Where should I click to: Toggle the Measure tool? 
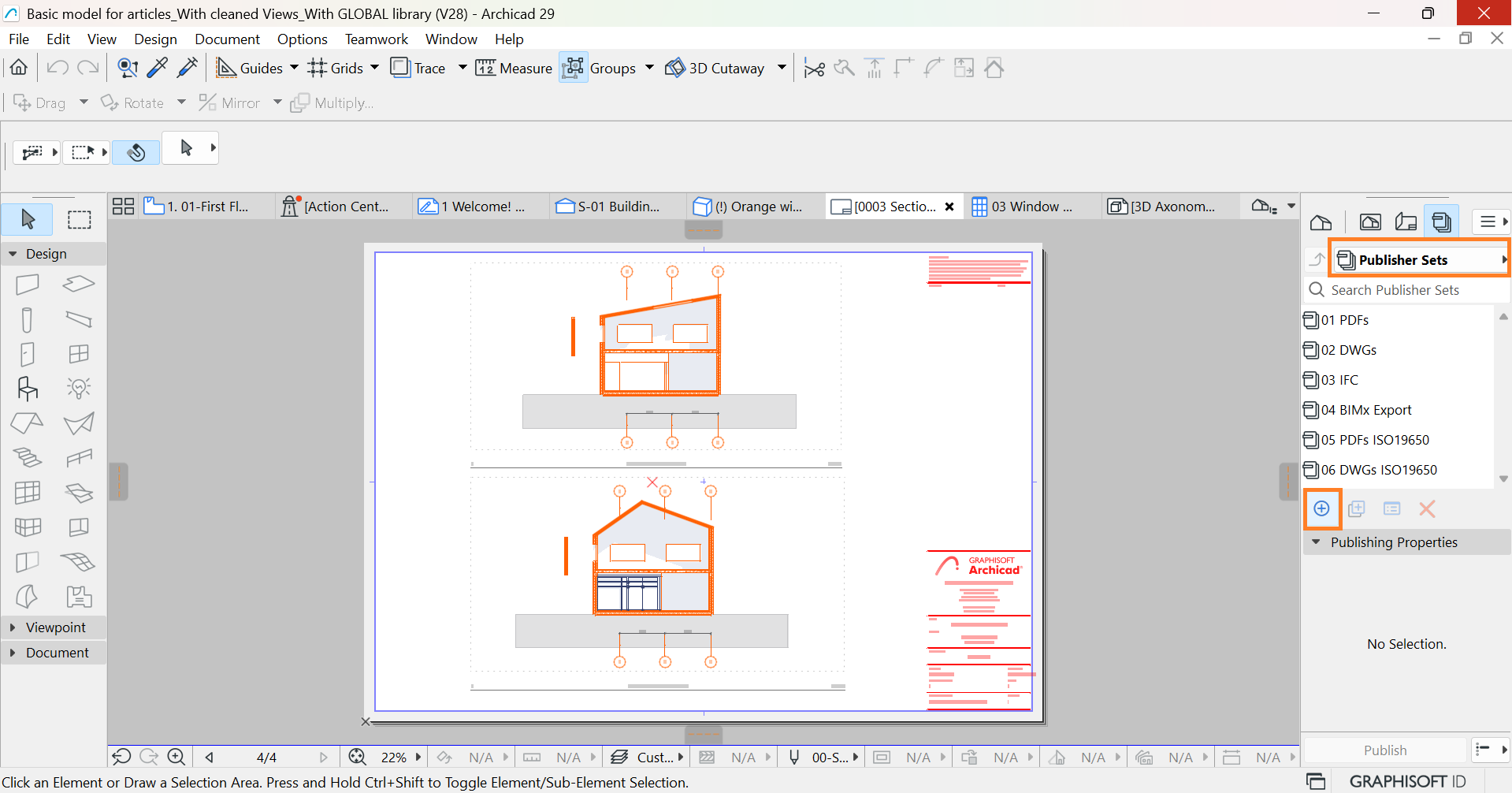pyautogui.click(x=514, y=68)
